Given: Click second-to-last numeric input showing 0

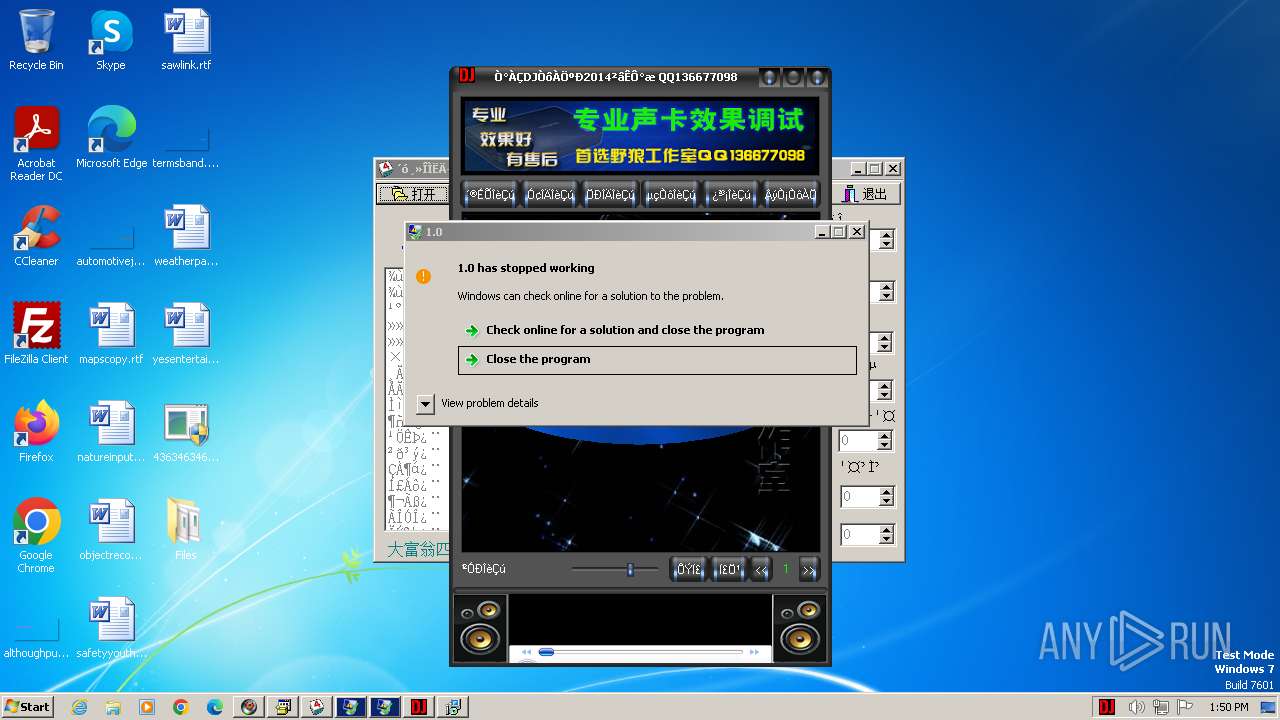Looking at the screenshot, I should click(x=858, y=496).
